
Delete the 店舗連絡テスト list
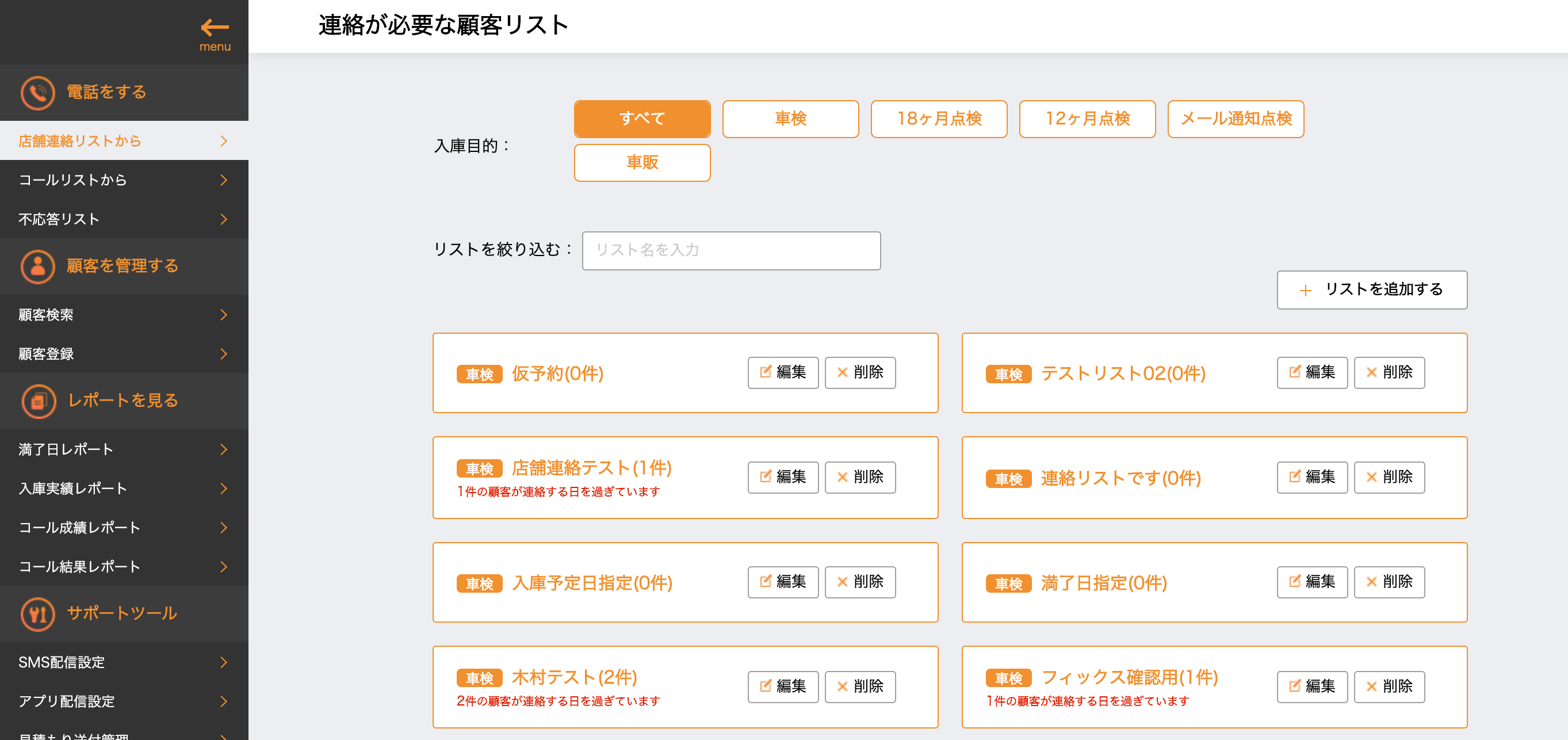860,477
